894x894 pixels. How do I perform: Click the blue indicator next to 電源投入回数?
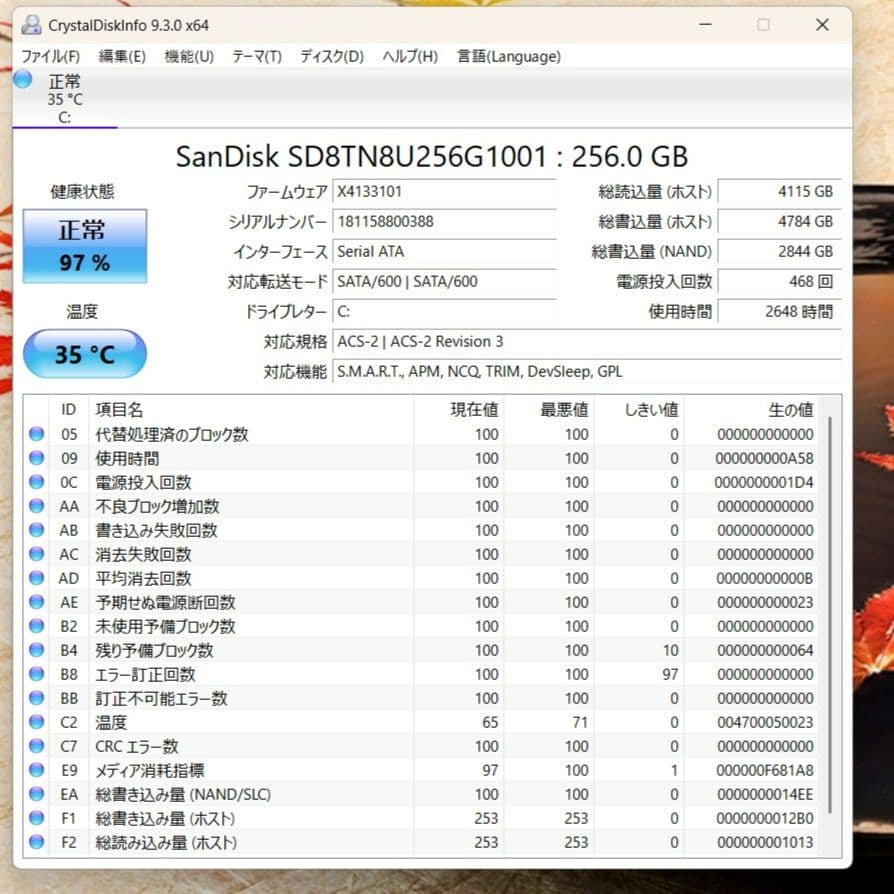[36, 482]
